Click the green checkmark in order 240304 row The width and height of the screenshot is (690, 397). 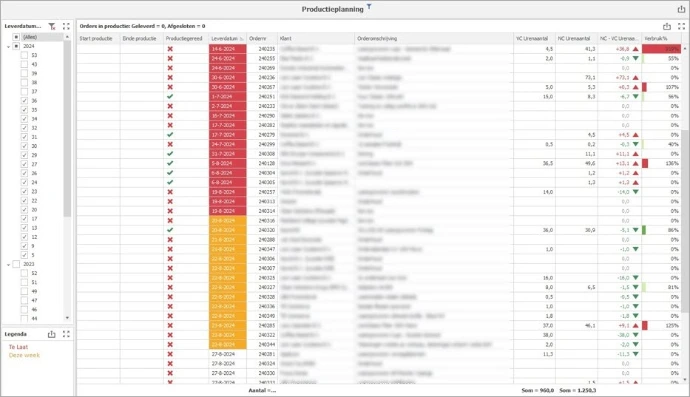click(x=170, y=173)
